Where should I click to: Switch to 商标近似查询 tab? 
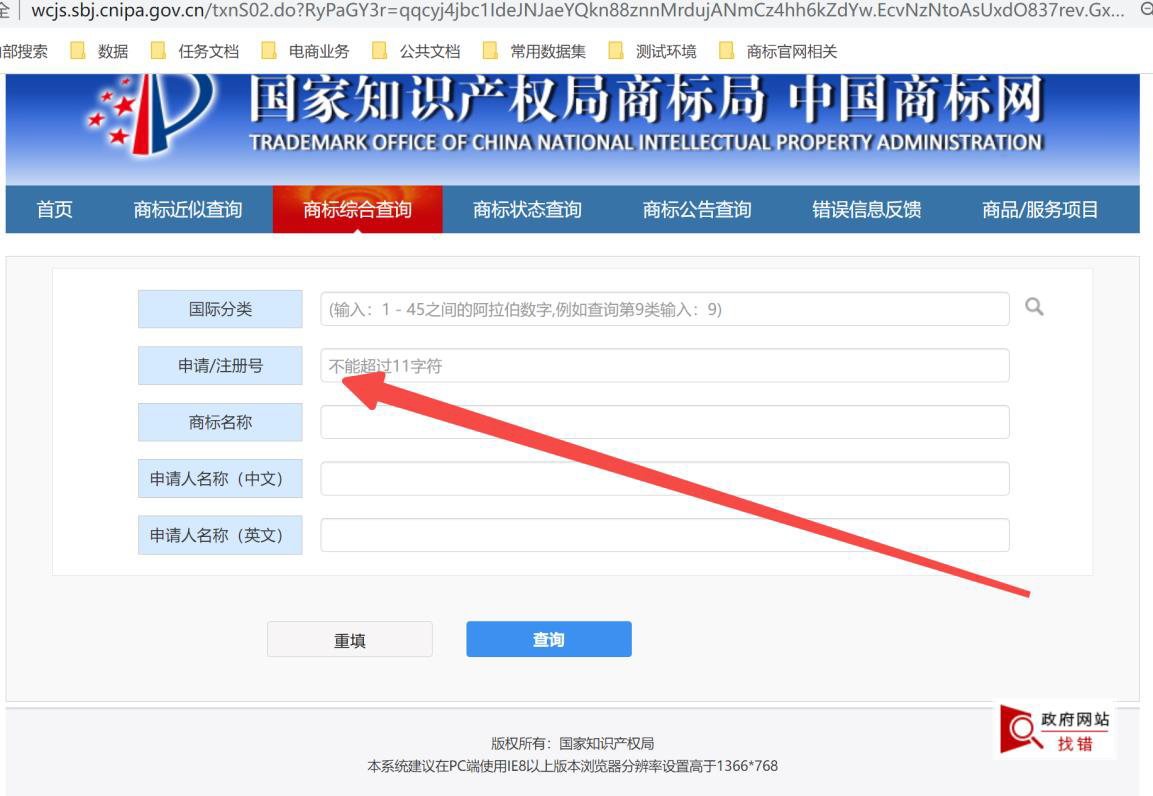188,209
